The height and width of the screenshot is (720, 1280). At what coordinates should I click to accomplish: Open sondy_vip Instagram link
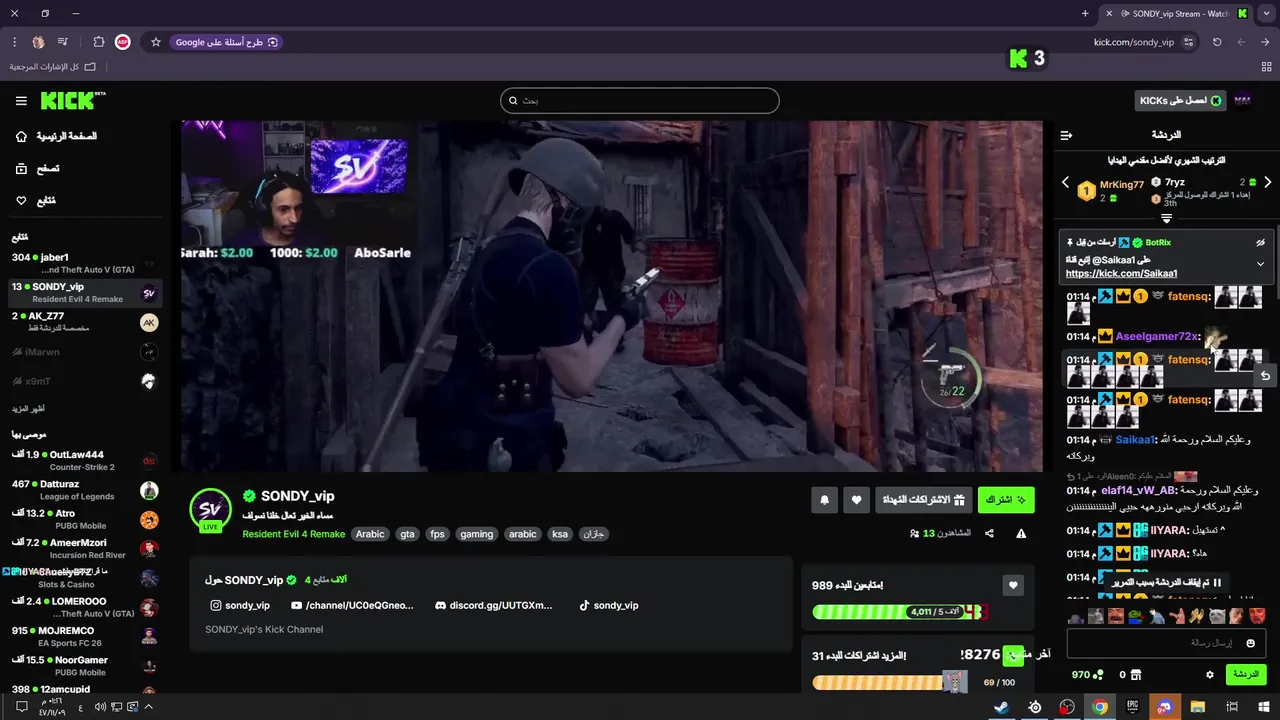pyautogui.click(x=240, y=605)
